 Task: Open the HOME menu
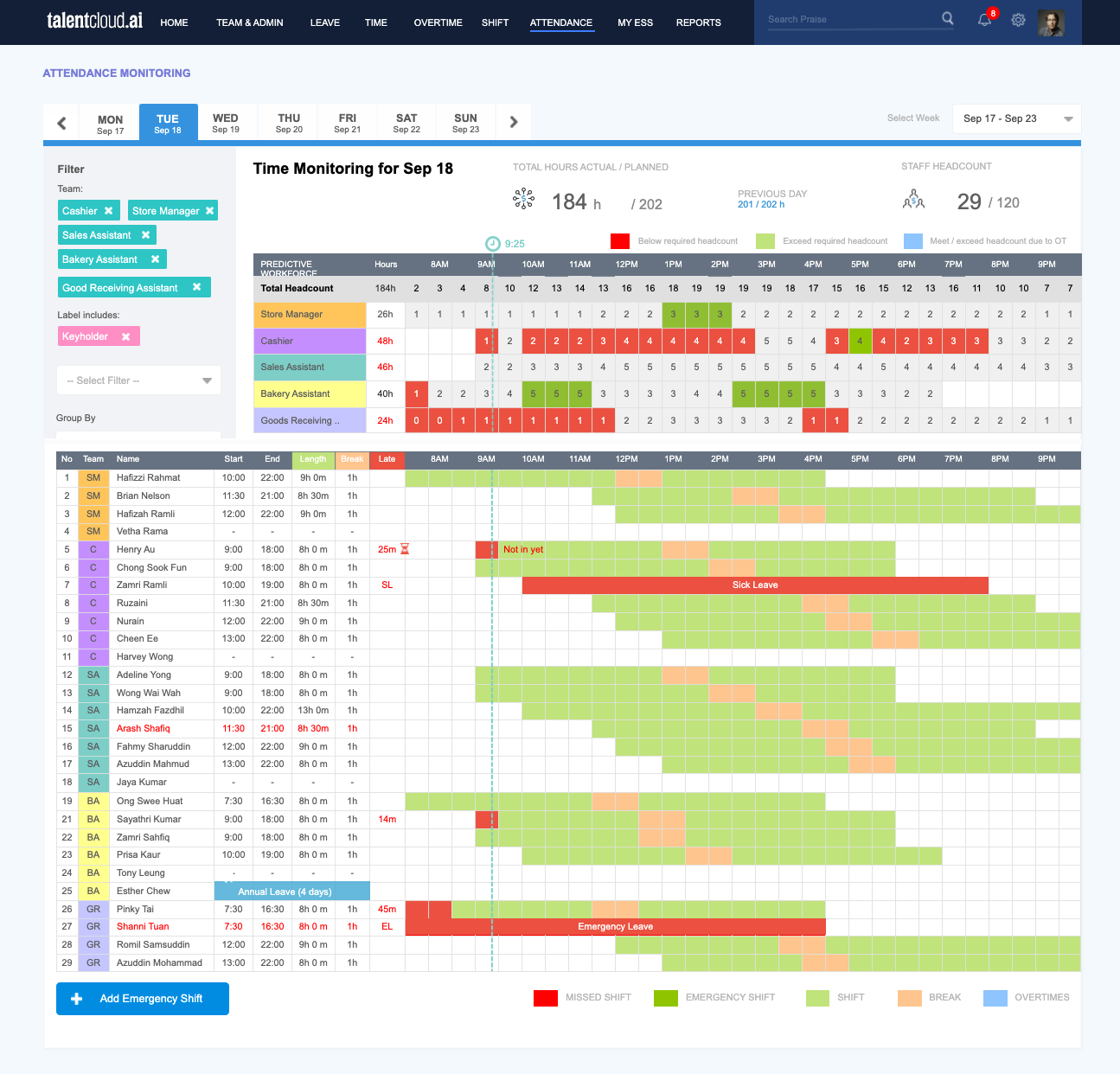pos(174,22)
